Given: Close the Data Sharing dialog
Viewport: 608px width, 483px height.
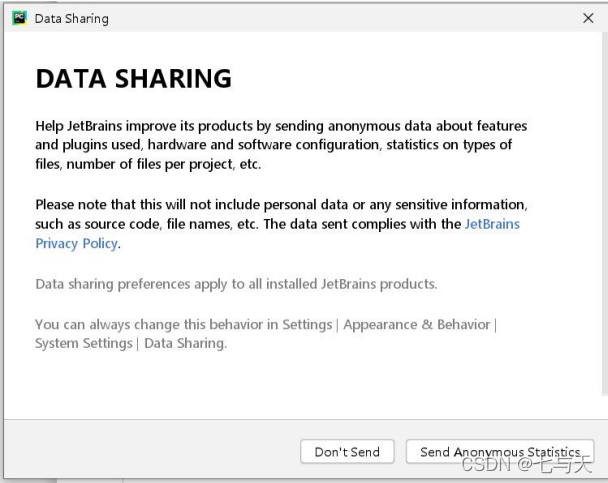Looking at the screenshot, I should 588,18.
